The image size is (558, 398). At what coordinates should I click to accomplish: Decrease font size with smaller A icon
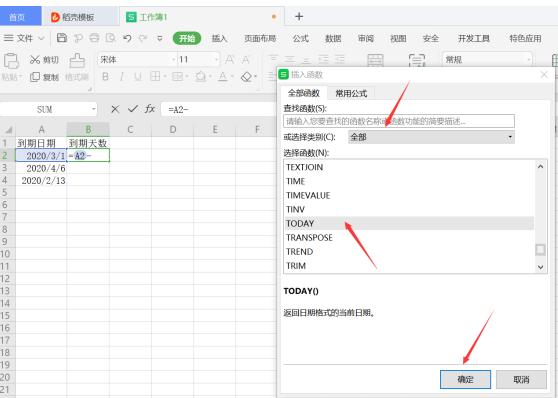(x=246, y=59)
